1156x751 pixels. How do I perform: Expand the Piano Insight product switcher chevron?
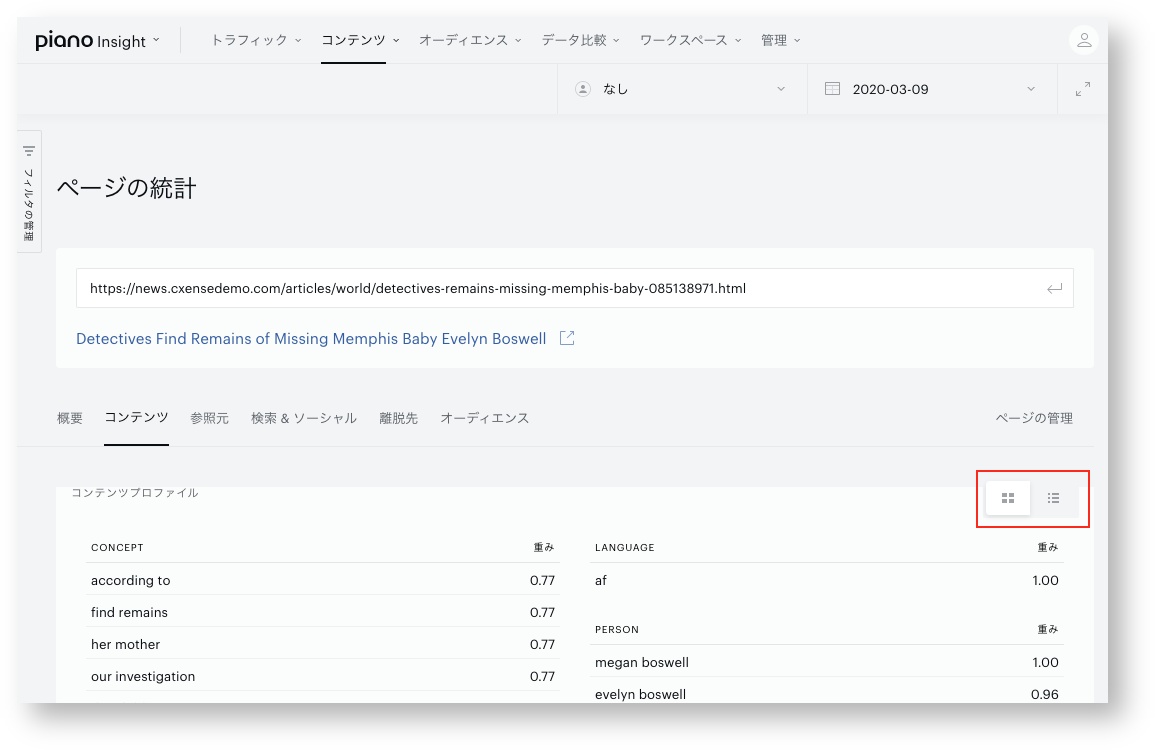pos(156,40)
